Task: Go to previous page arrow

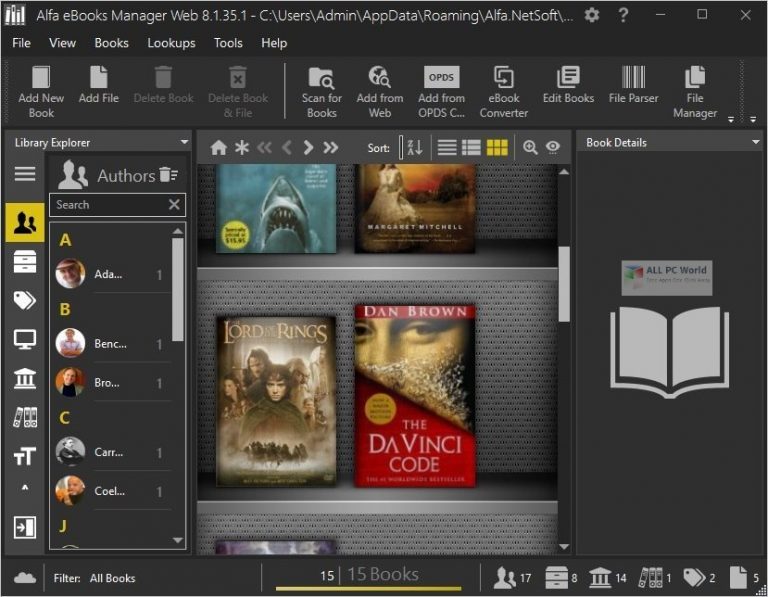Action: [287, 147]
